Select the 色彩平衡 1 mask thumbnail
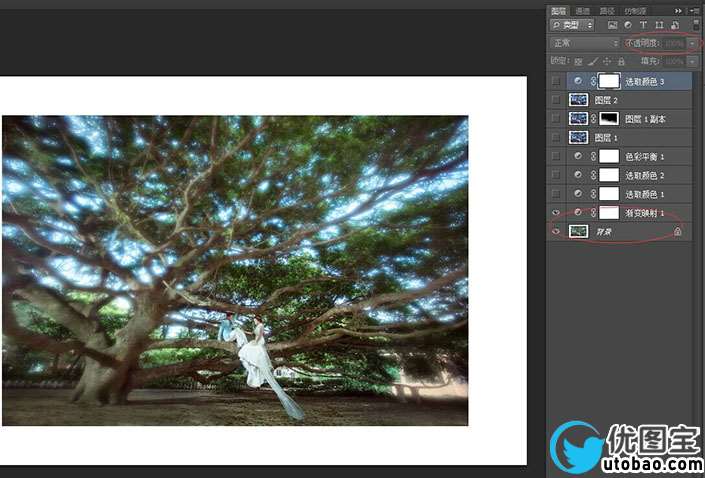Screen dimensions: 705x478 click(609, 156)
